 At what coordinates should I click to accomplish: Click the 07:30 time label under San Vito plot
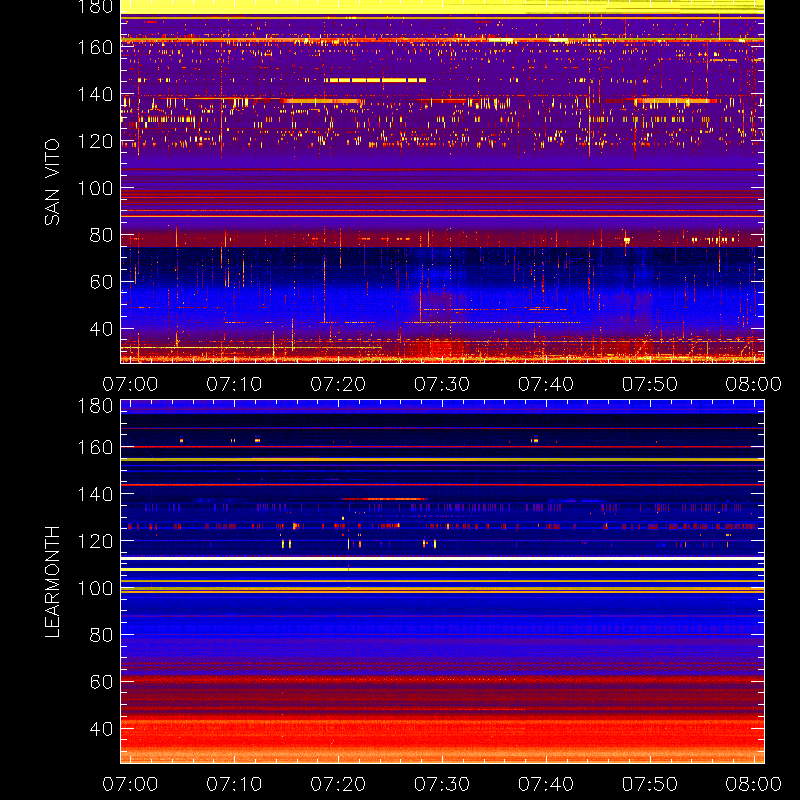click(442, 384)
